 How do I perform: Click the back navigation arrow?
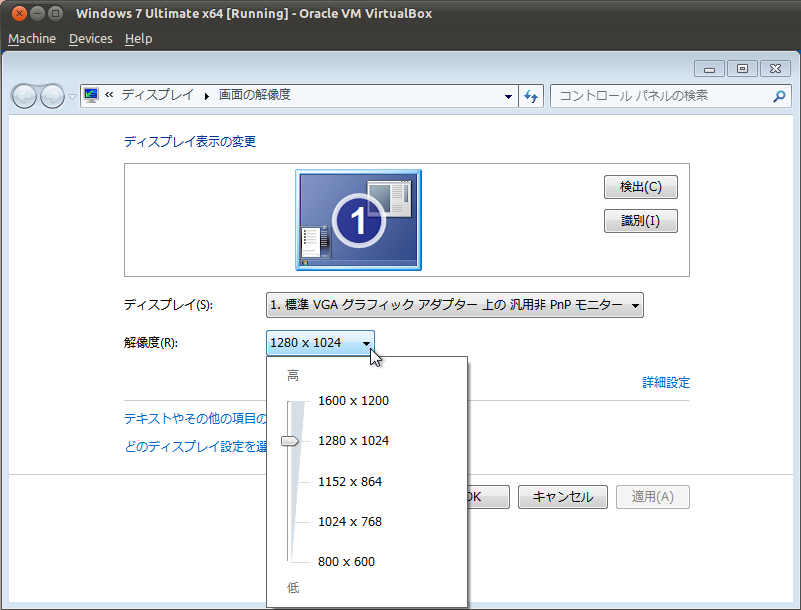pyautogui.click(x=24, y=96)
